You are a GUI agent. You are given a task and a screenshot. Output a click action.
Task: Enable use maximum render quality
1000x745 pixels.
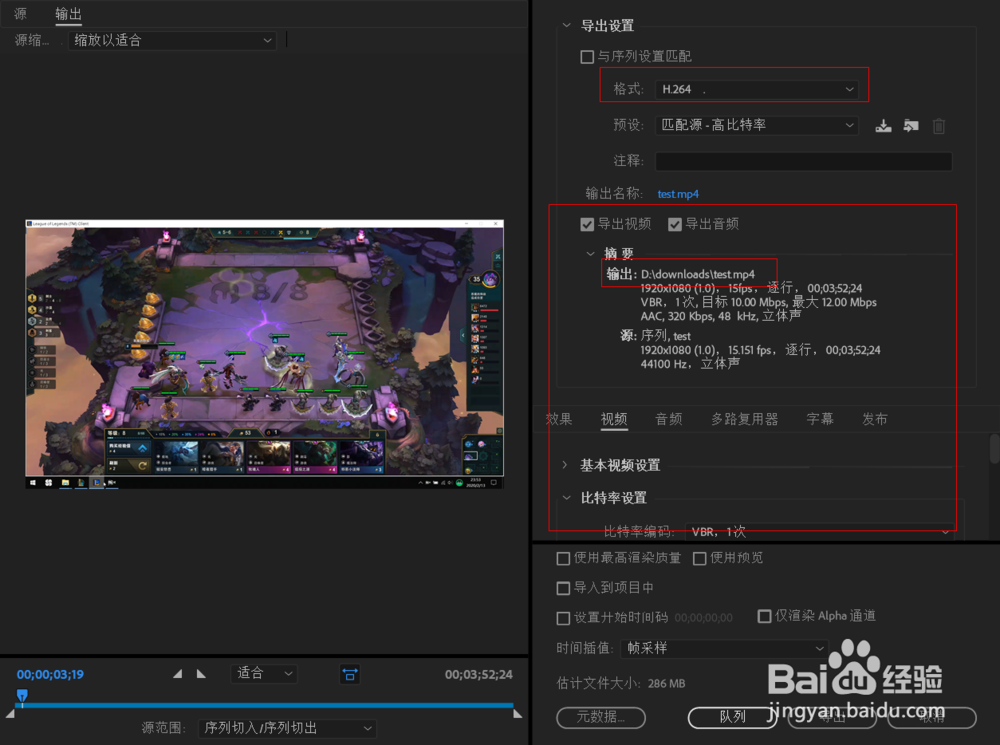[563, 558]
